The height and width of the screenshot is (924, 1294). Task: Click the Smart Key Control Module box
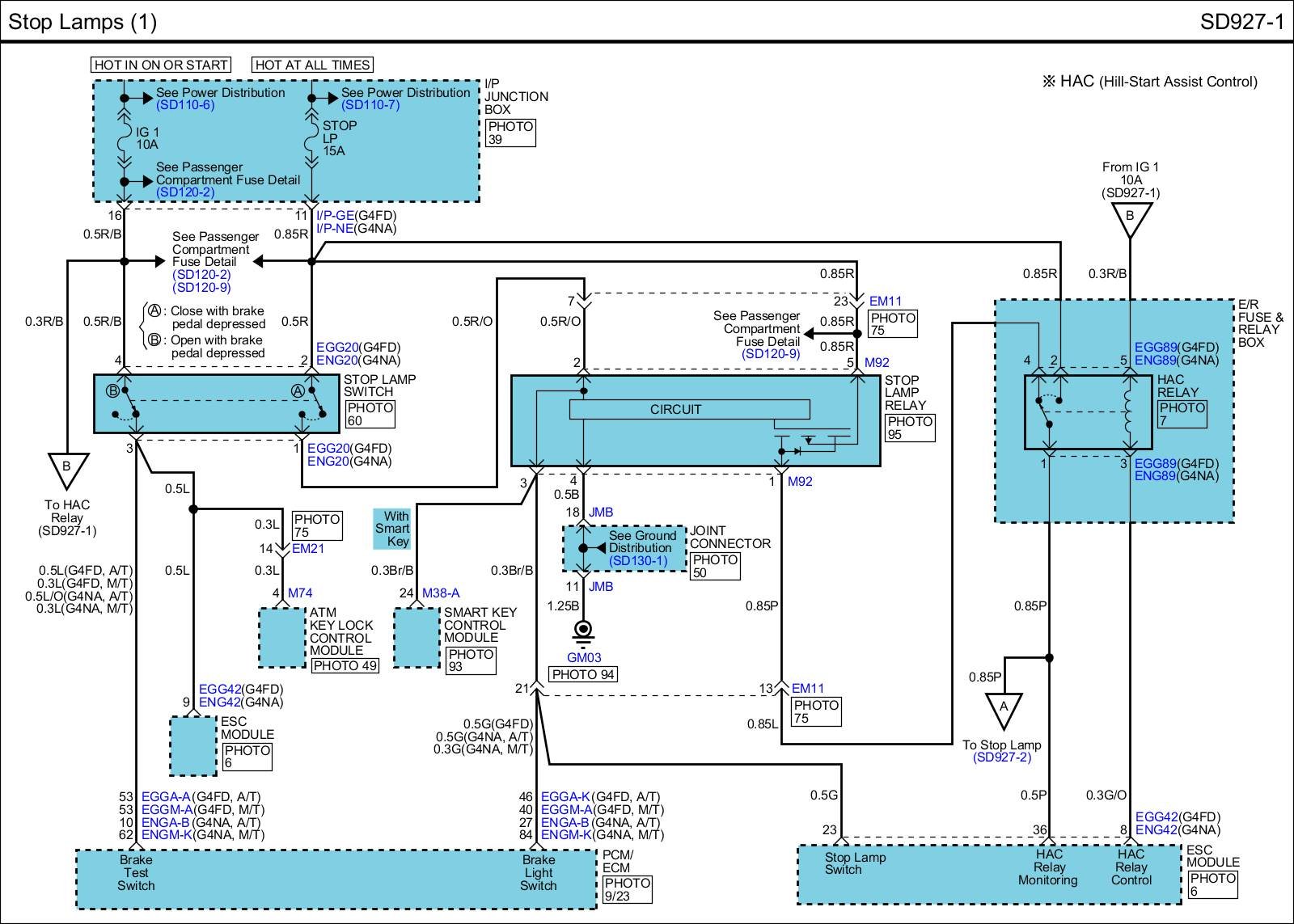point(417,637)
